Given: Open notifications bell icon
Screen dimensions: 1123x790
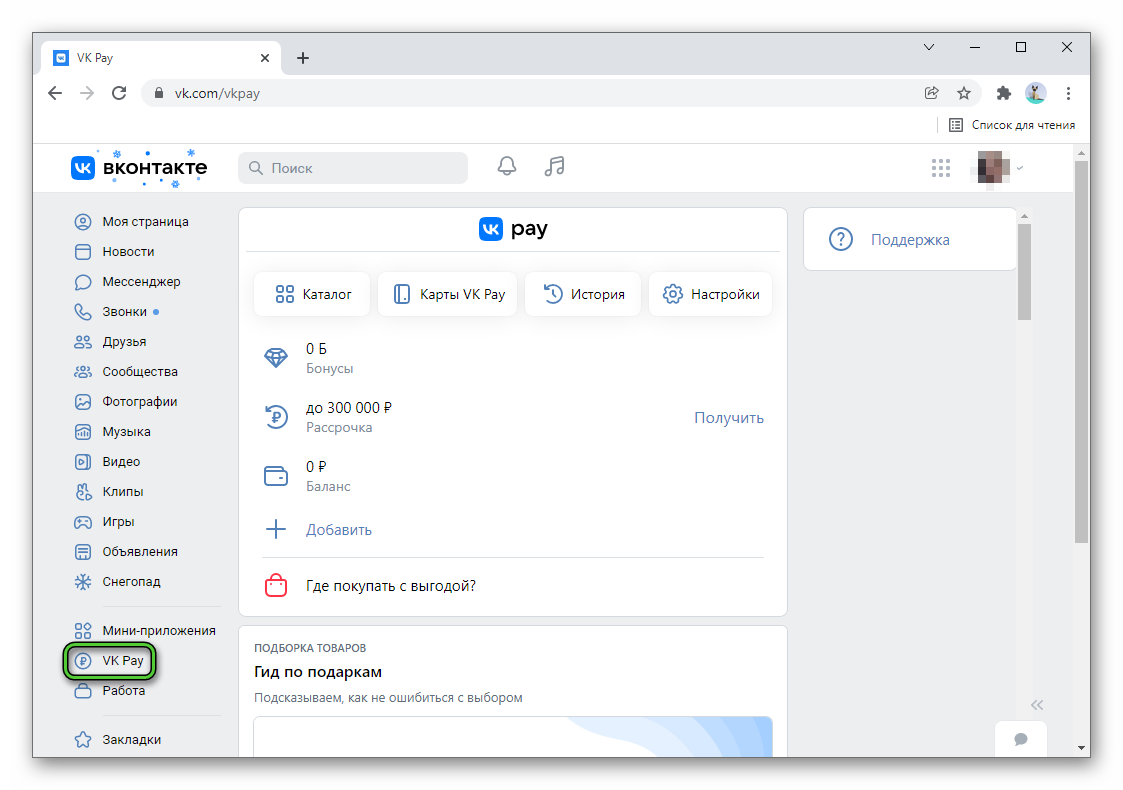Looking at the screenshot, I should click(507, 167).
